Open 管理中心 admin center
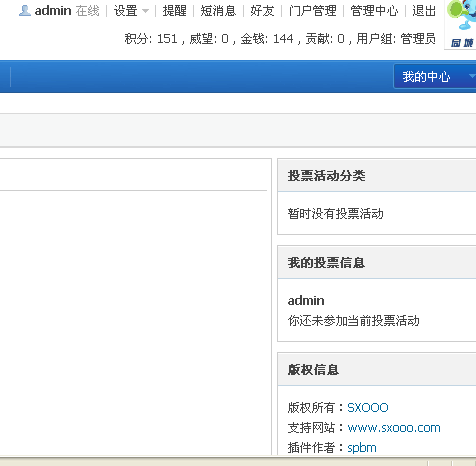 pos(374,11)
